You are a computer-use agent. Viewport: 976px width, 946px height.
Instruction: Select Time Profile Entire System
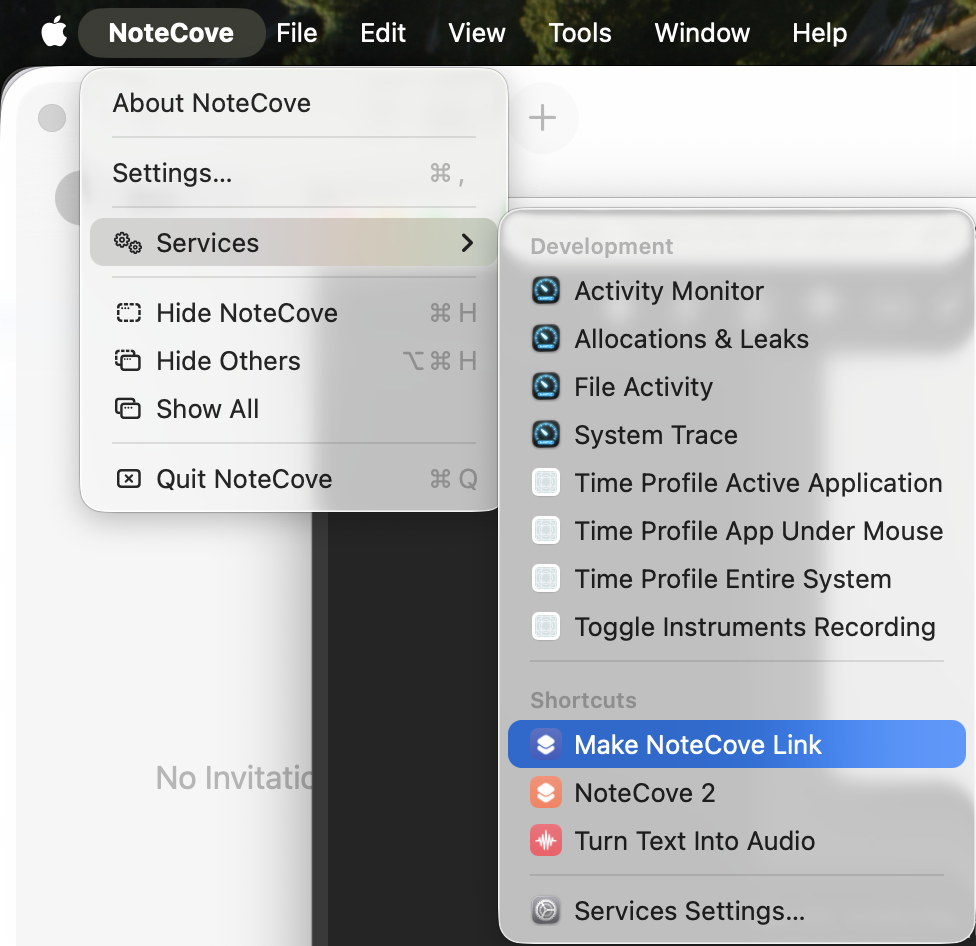(x=737, y=578)
